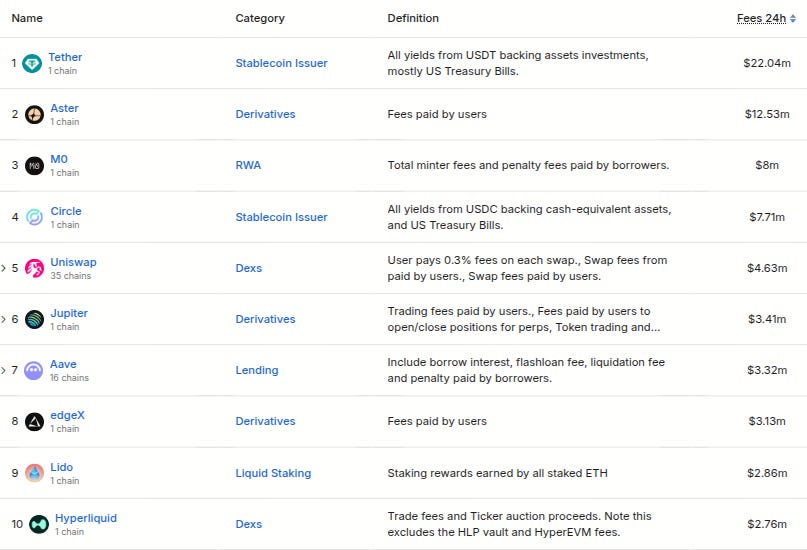The width and height of the screenshot is (807, 550).
Task: Open the Aave protocol link
Action: pyautogui.click(x=63, y=364)
